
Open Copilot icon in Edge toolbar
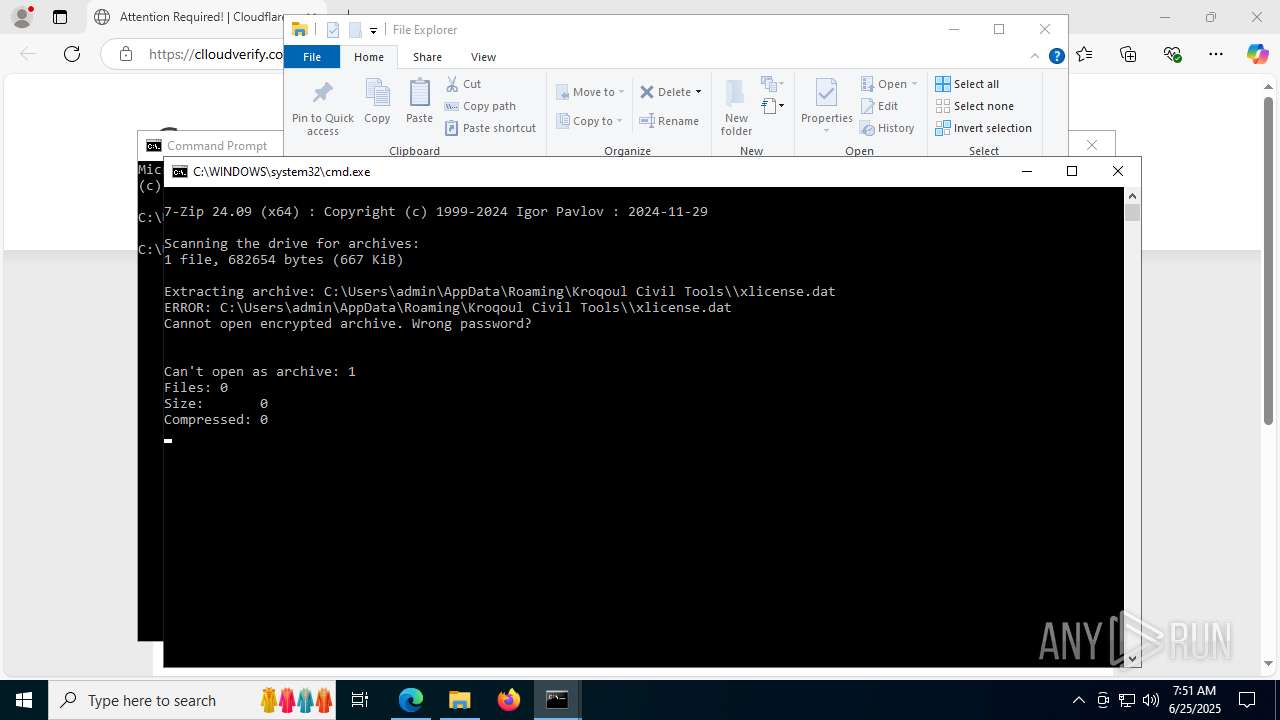[1258, 54]
